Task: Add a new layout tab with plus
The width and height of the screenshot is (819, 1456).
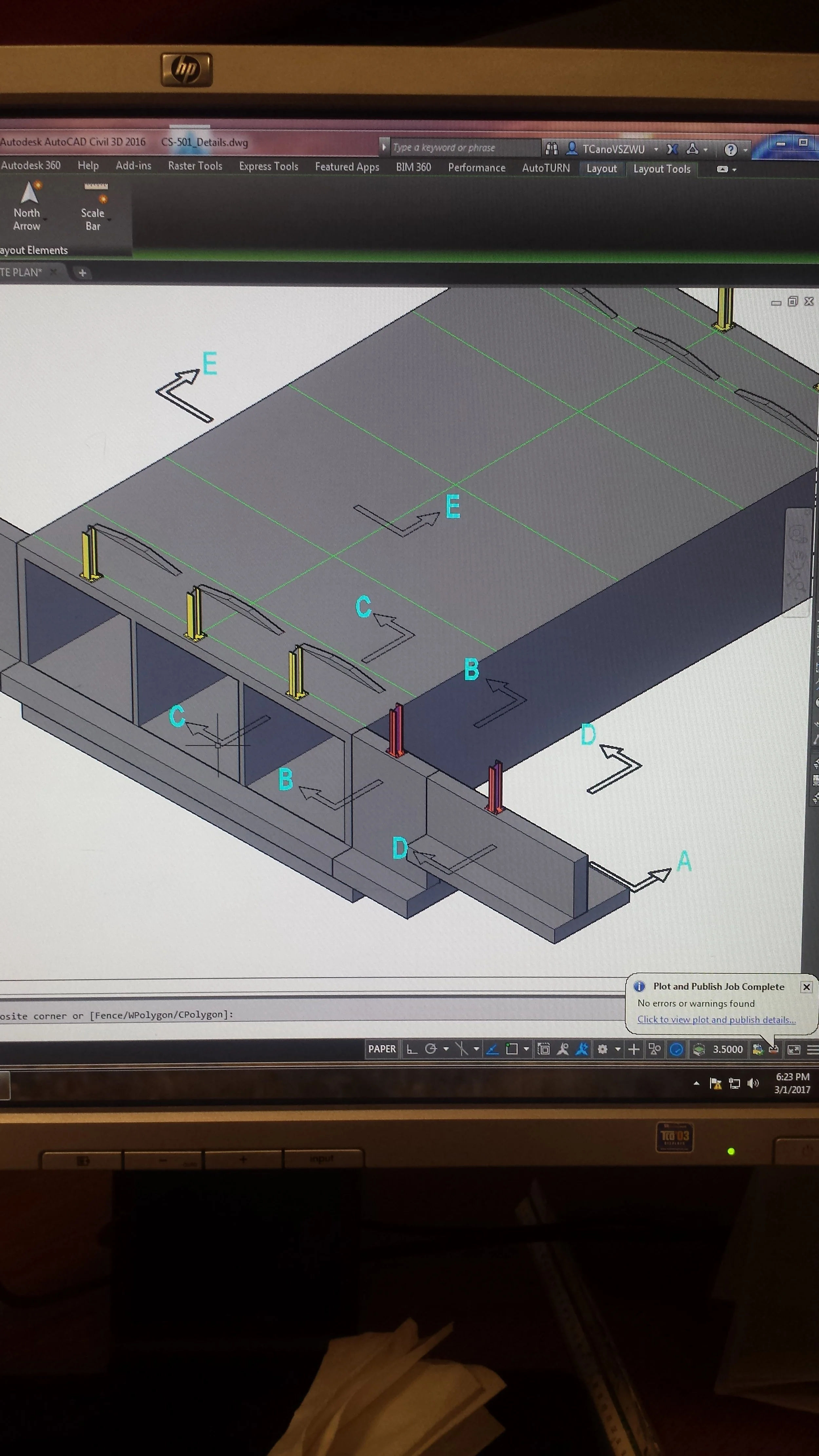Action: coord(83,273)
